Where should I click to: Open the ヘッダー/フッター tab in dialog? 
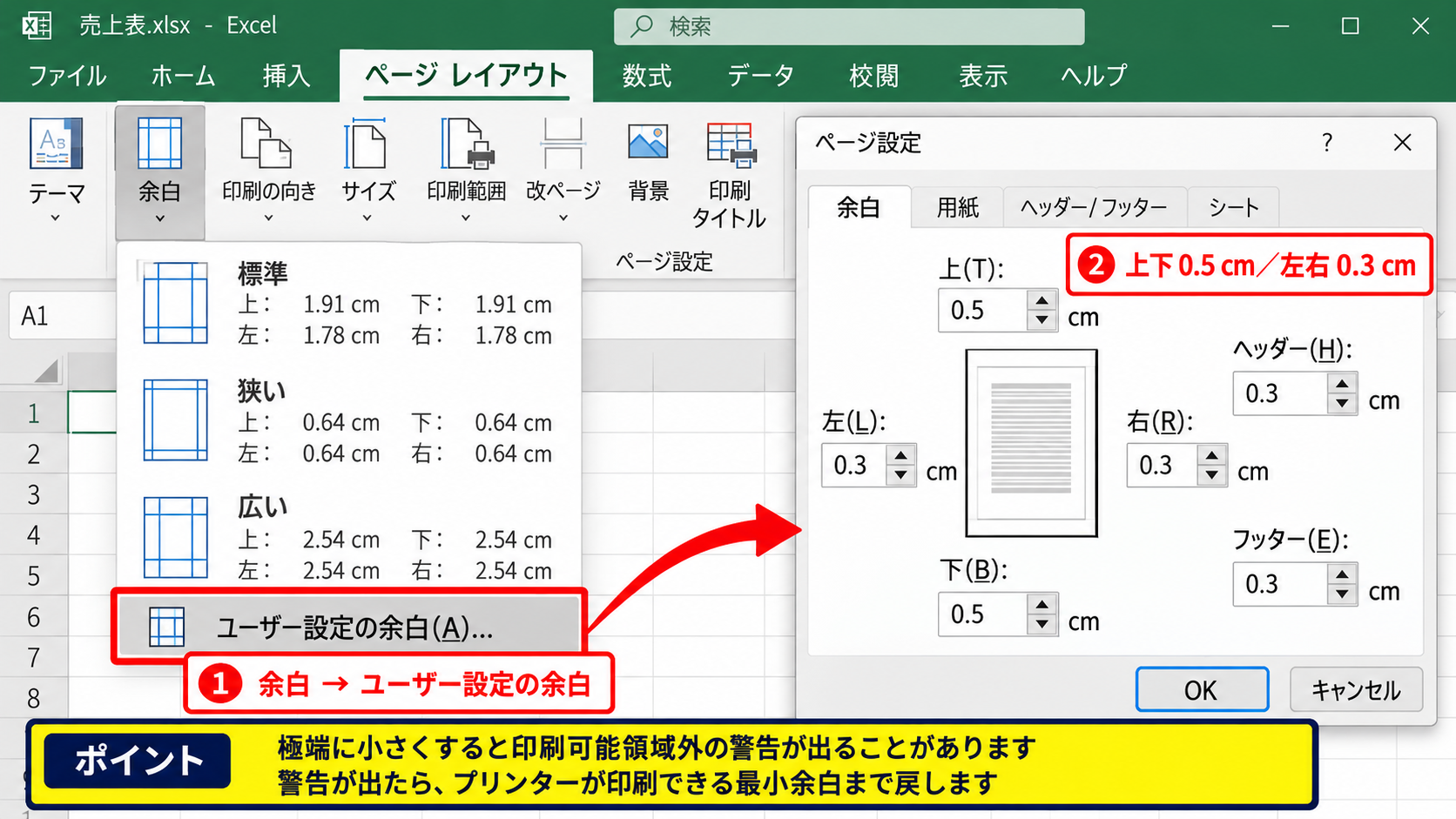(1094, 207)
